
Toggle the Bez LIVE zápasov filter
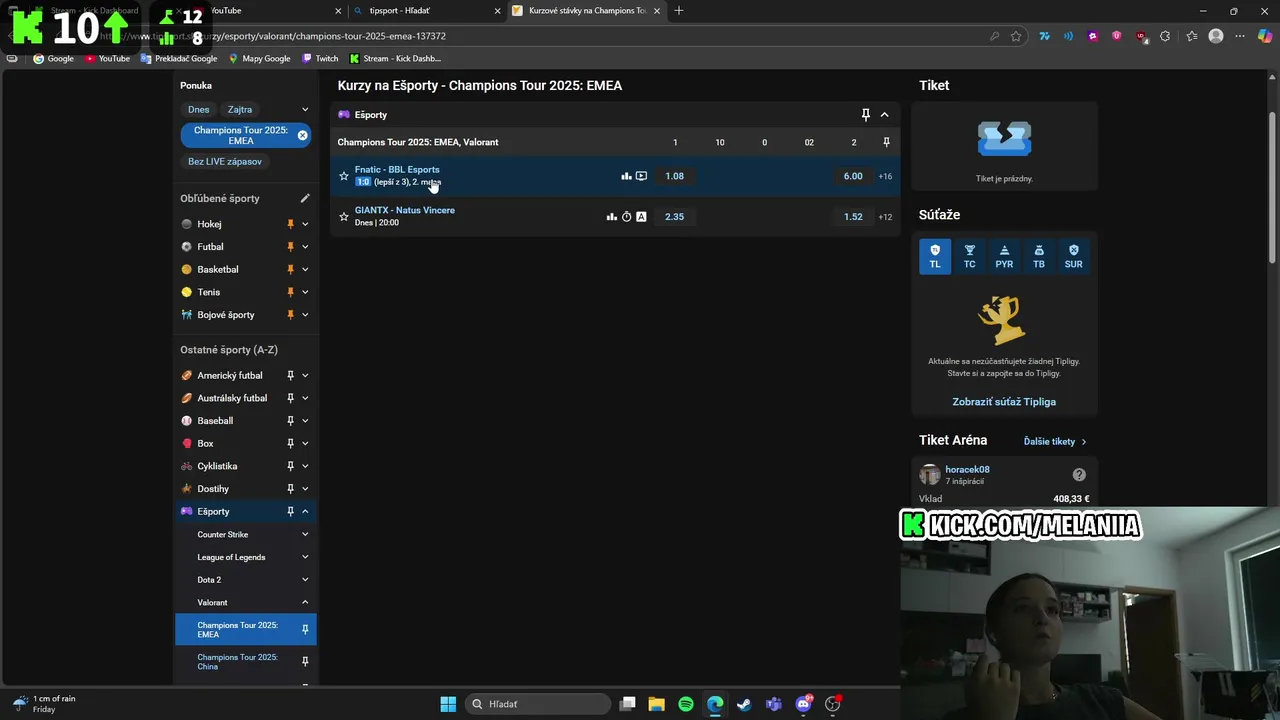225,161
